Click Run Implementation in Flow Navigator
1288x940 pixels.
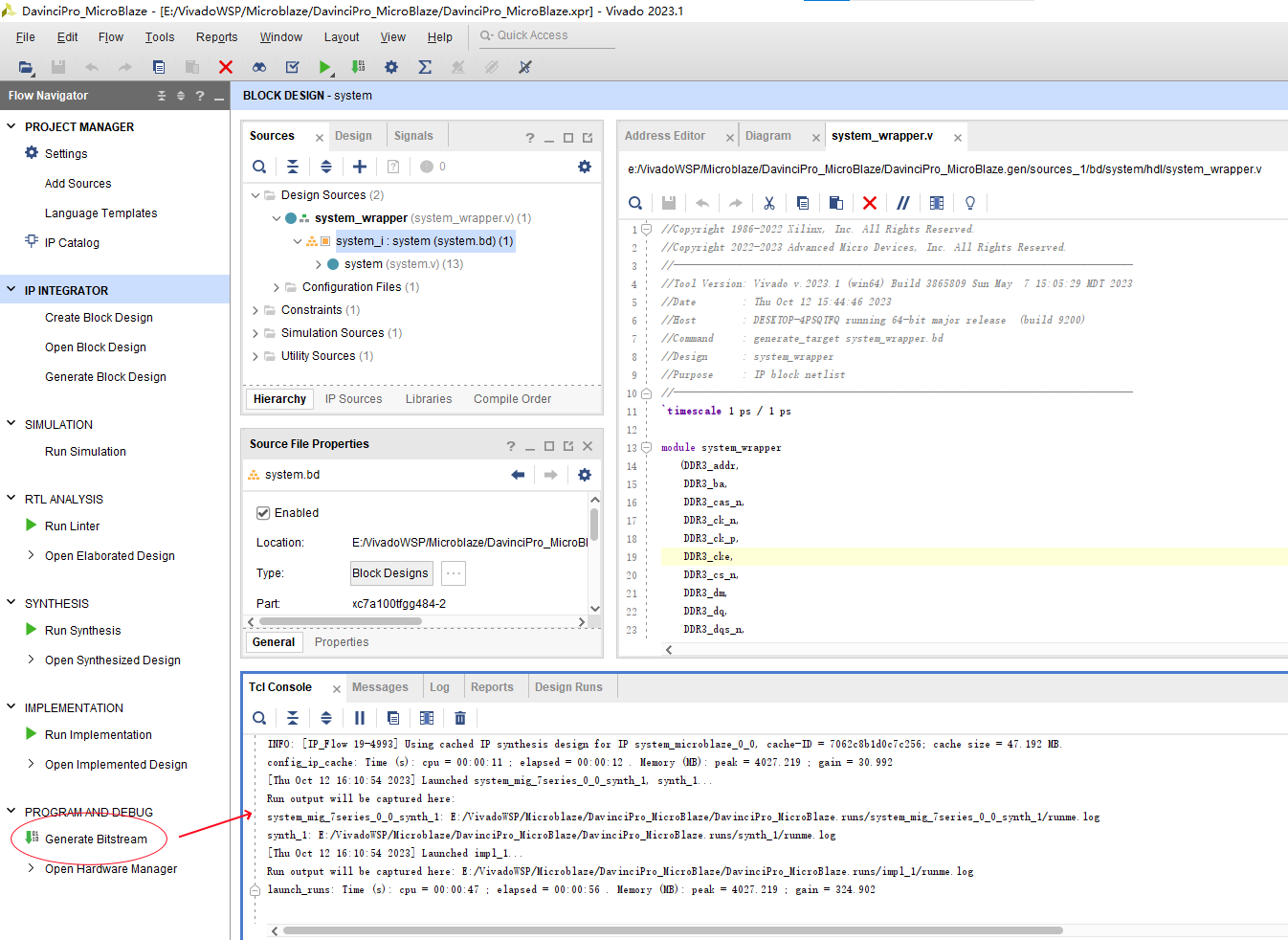[98, 735]
